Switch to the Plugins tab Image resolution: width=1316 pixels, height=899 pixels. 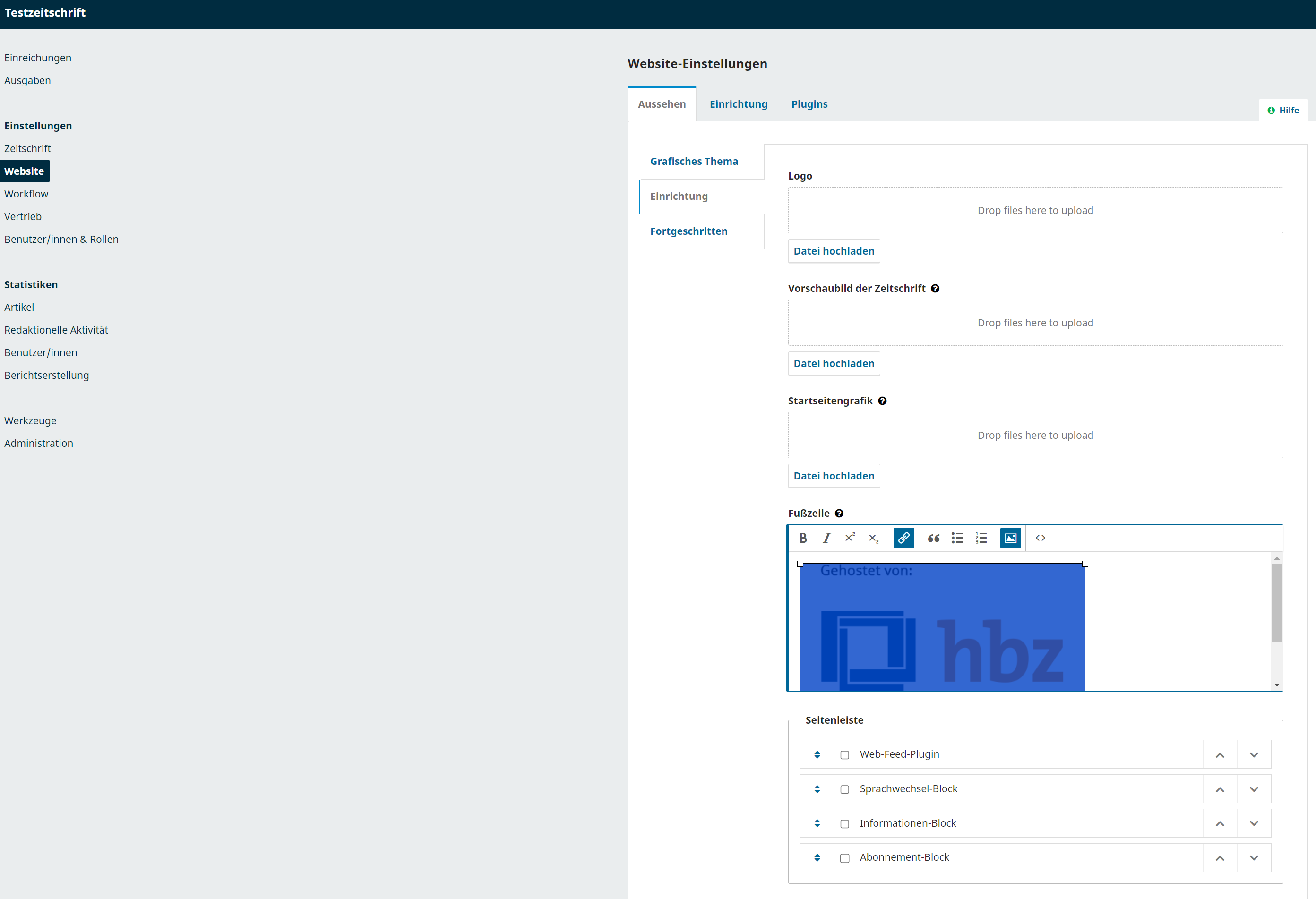[809, 104]
